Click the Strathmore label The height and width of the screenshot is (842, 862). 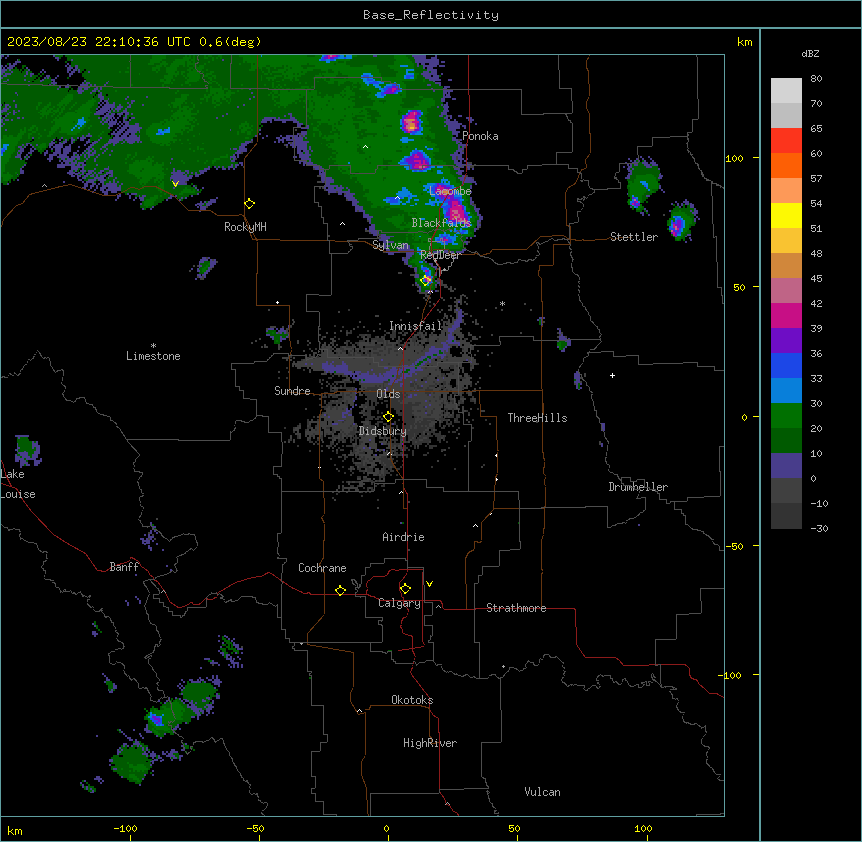coord(516,608)
